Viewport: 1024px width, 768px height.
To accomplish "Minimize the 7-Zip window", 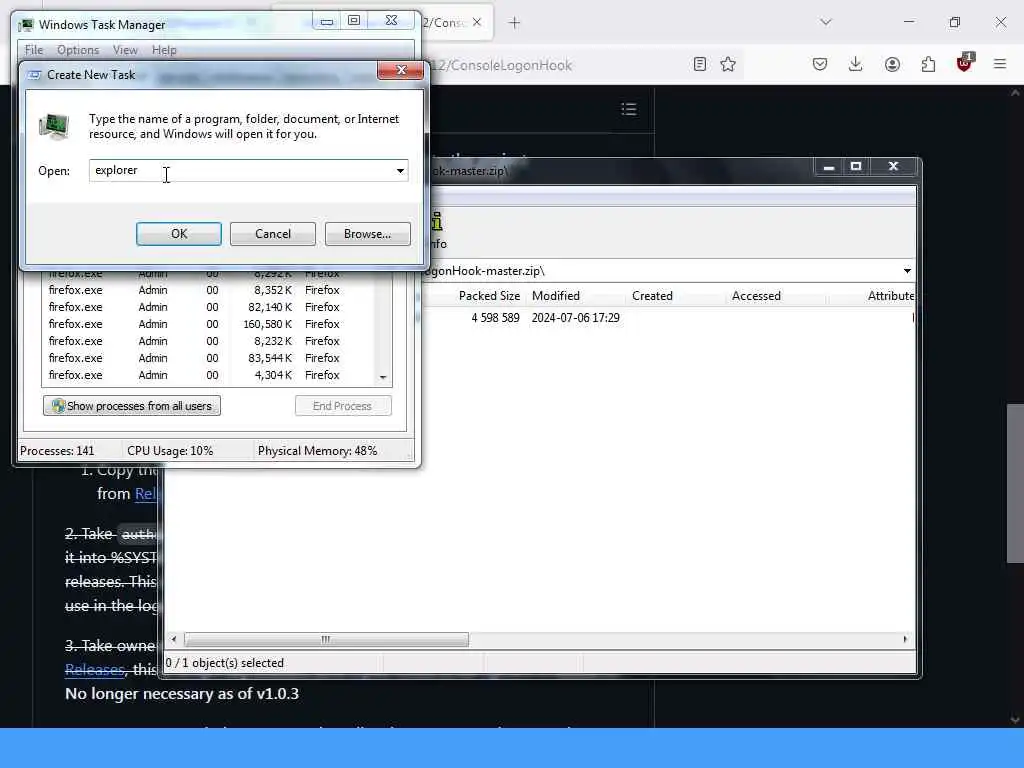I will click(829, 167).
